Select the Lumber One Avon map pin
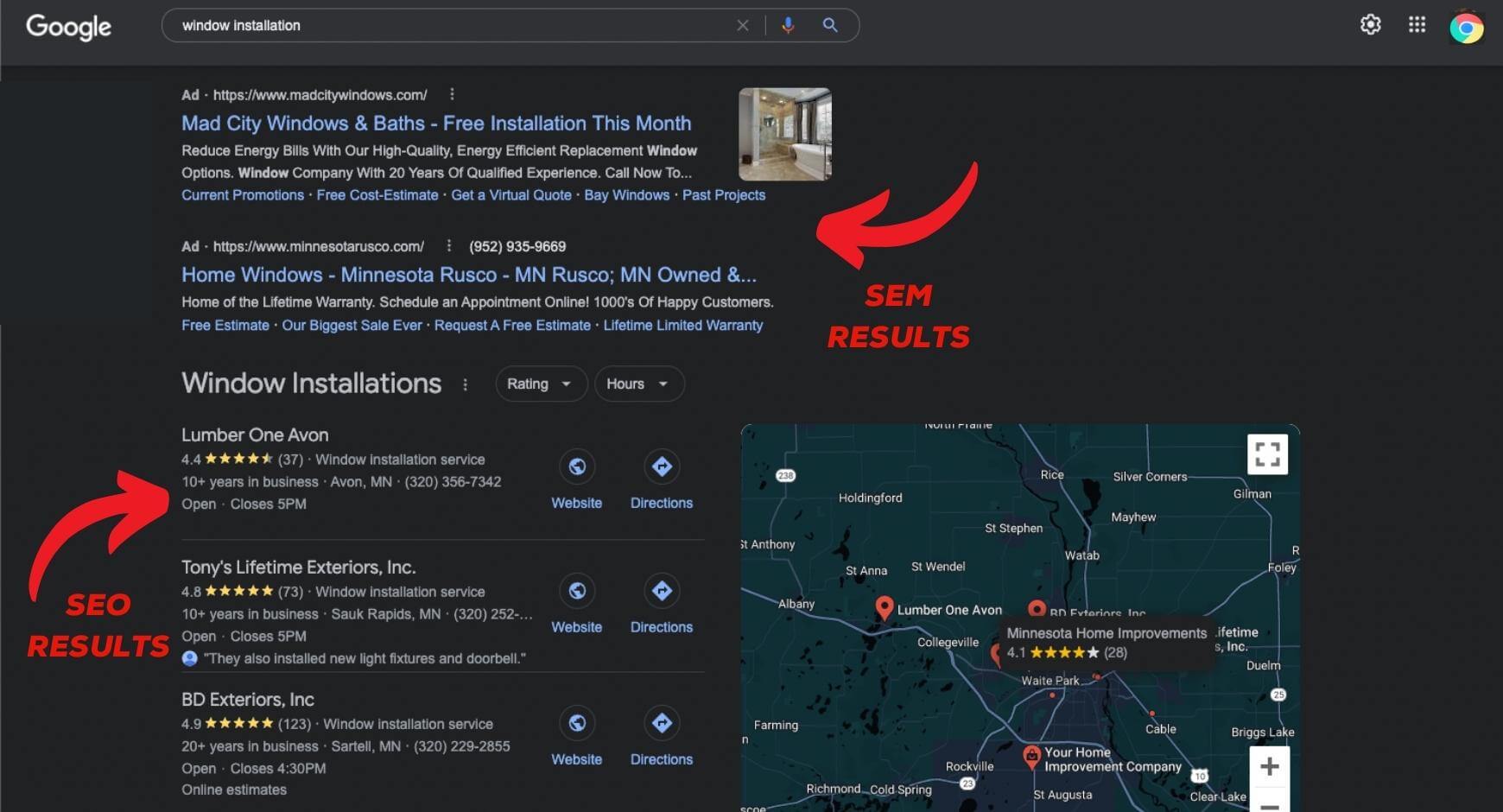The image size is (1503, 812). [884, 607]
